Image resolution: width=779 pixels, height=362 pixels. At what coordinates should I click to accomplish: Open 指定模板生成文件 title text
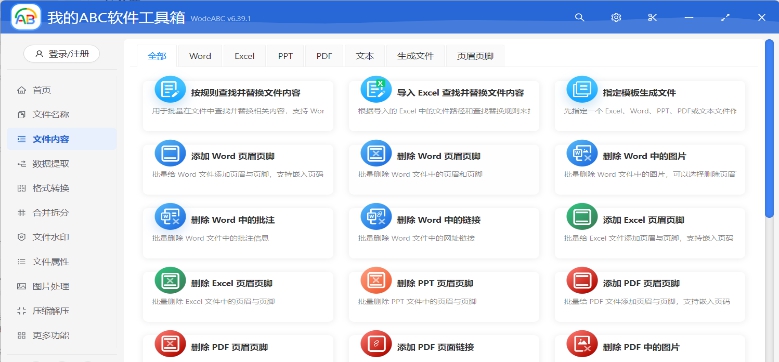pos(639,93)
